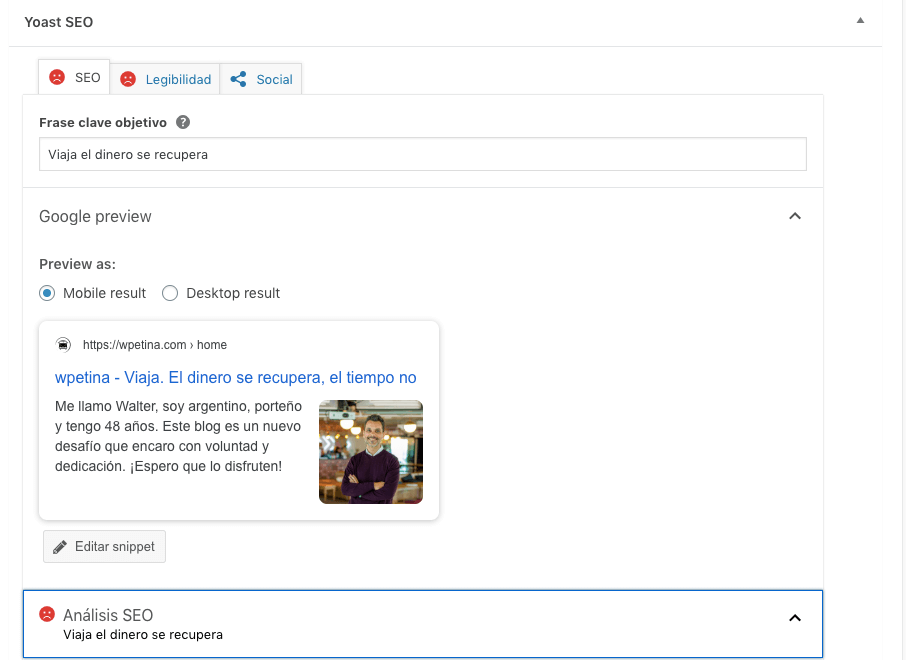This screenshot has width=906, height=660.
Task: Click the share icon on Social tab
Action: [238, 79]
